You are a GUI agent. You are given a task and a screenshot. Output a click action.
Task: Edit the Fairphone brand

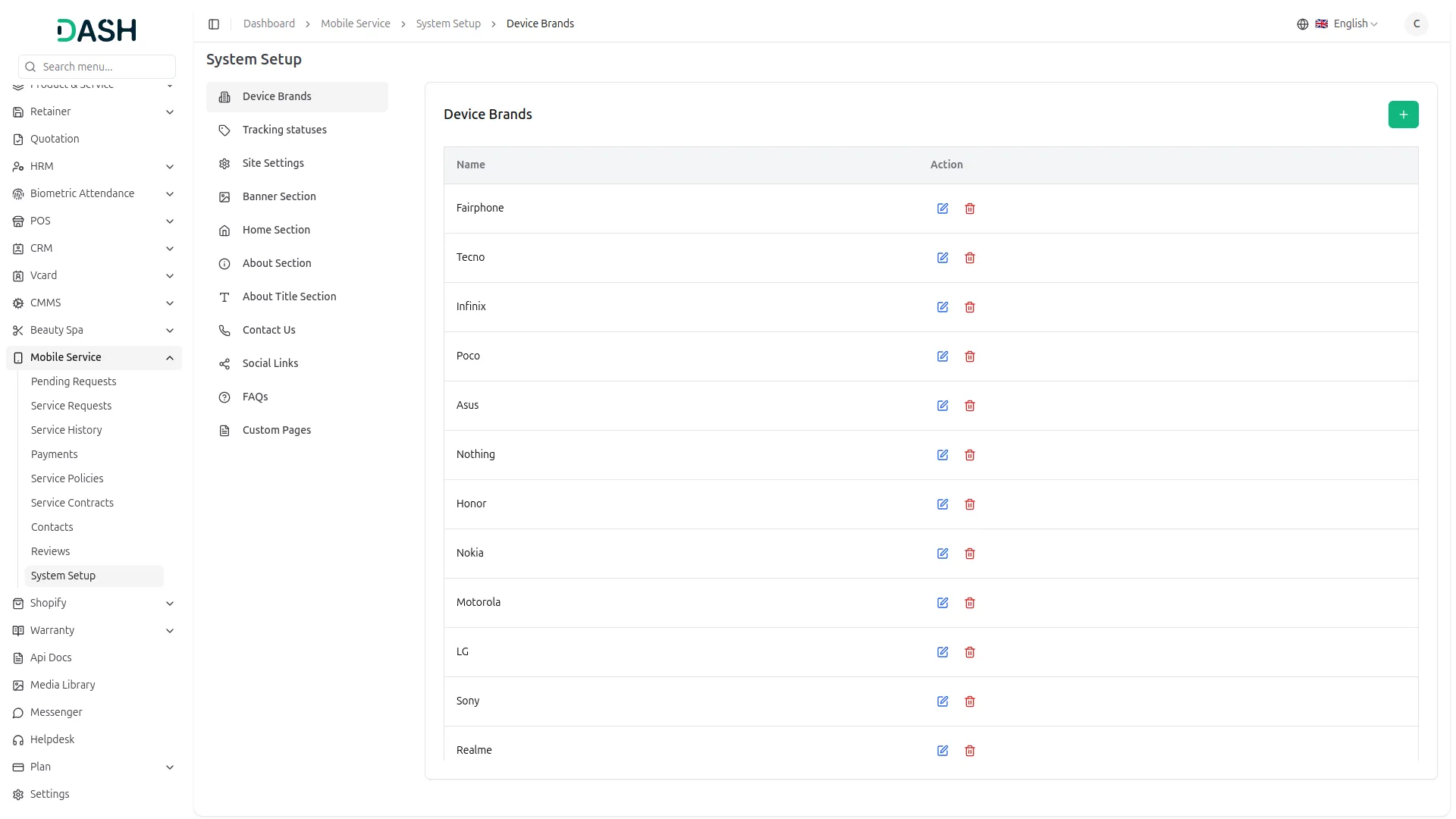coord(943,209)
